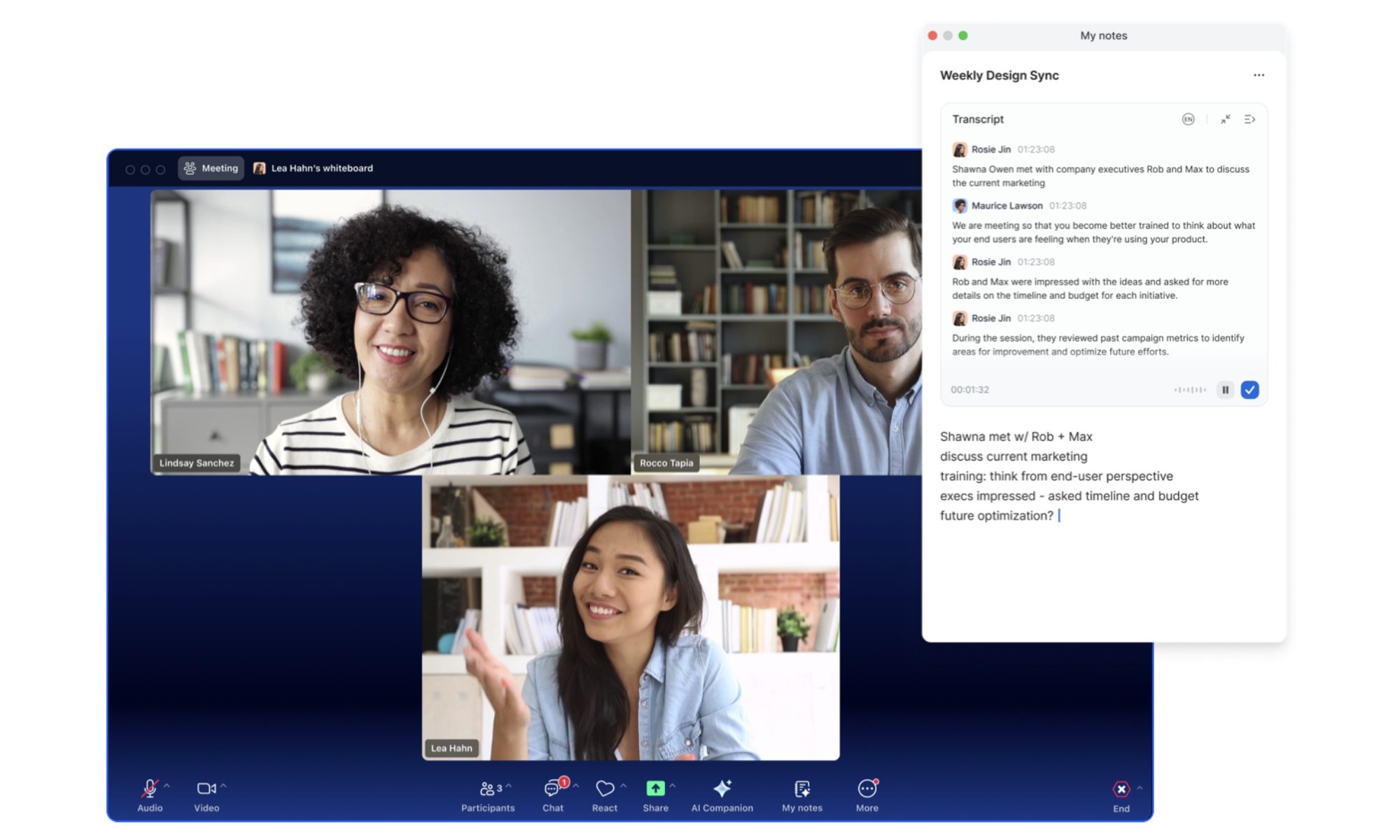
Task: Expand the Share options caret
Action: [x=672, y=786]
